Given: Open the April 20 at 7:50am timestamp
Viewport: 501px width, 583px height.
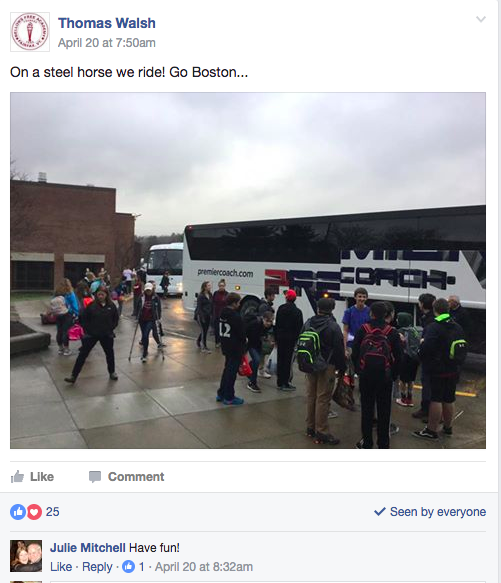Looking at the screenshot, I should pyautogui.click(x=107, y=43).
